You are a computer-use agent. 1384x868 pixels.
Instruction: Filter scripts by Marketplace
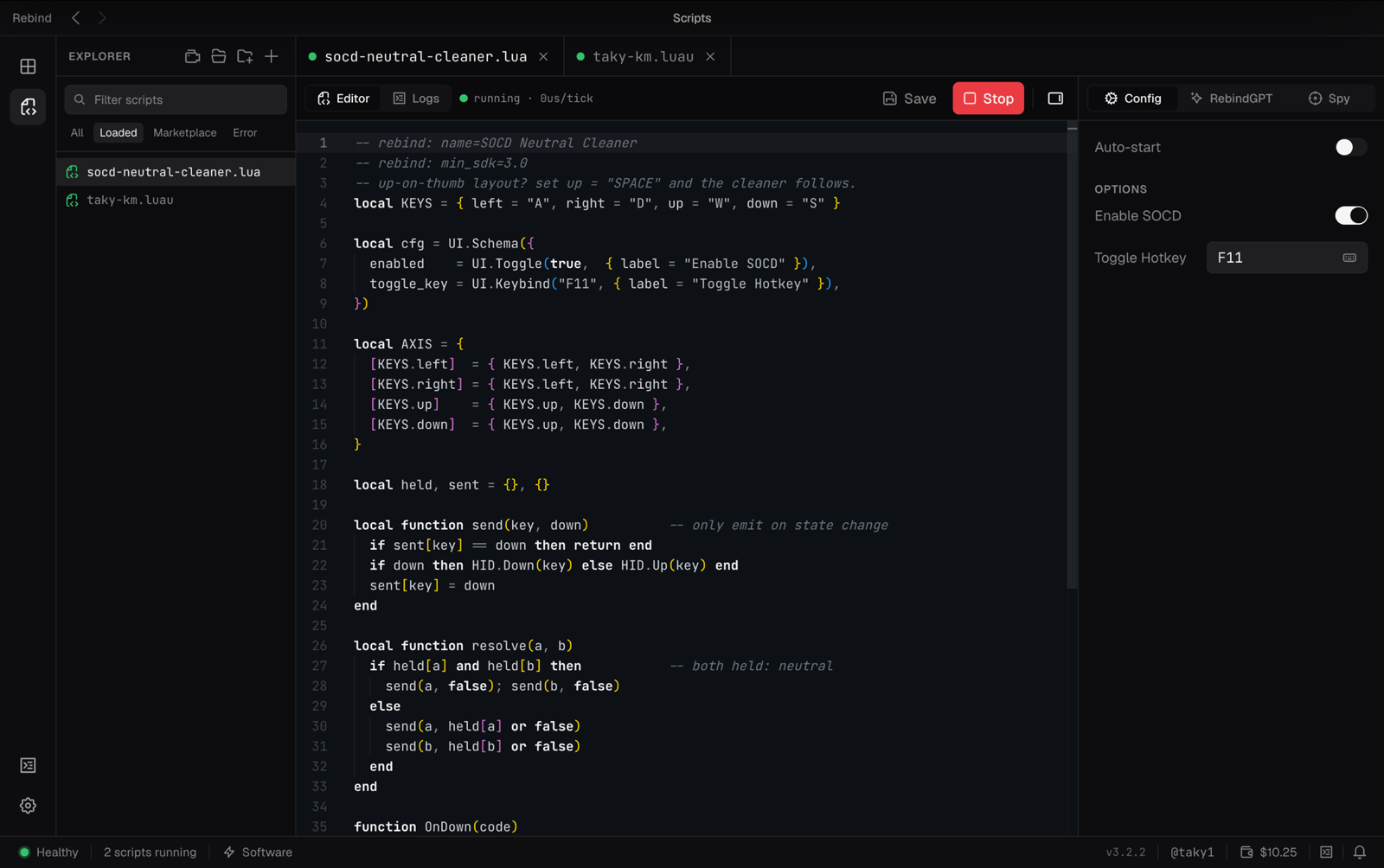tap(185, 132)
